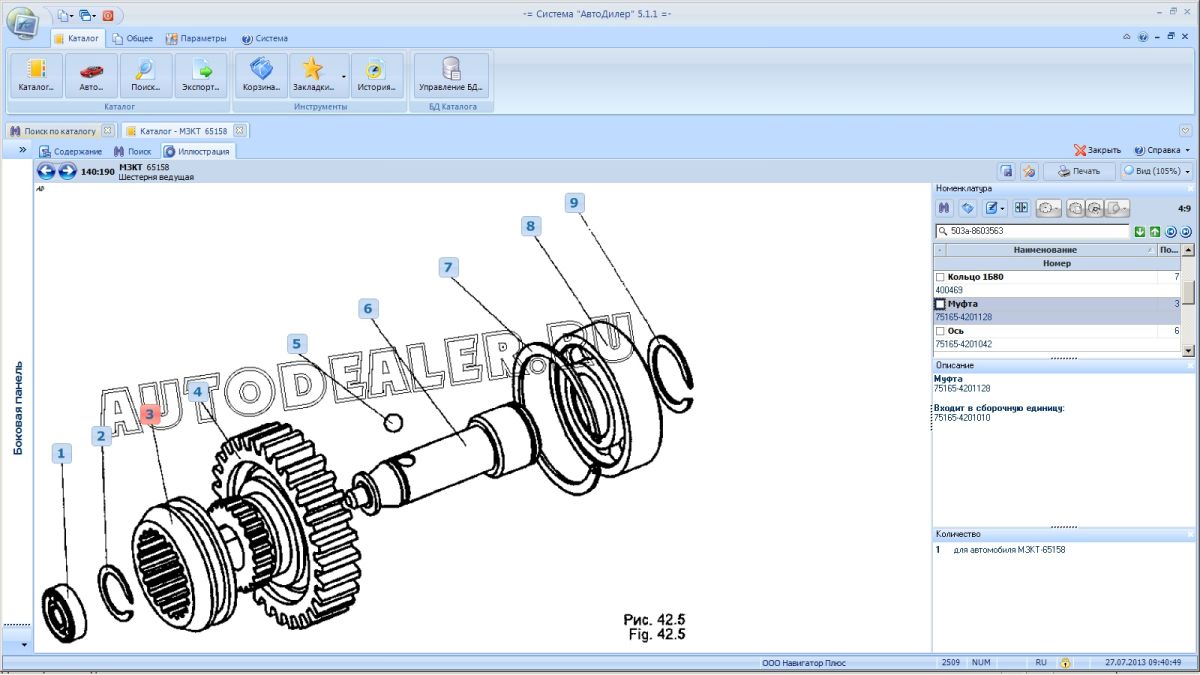The image size is (1200, 675).
Task: Select callout number 7 on the illustration
Action: 449,267
